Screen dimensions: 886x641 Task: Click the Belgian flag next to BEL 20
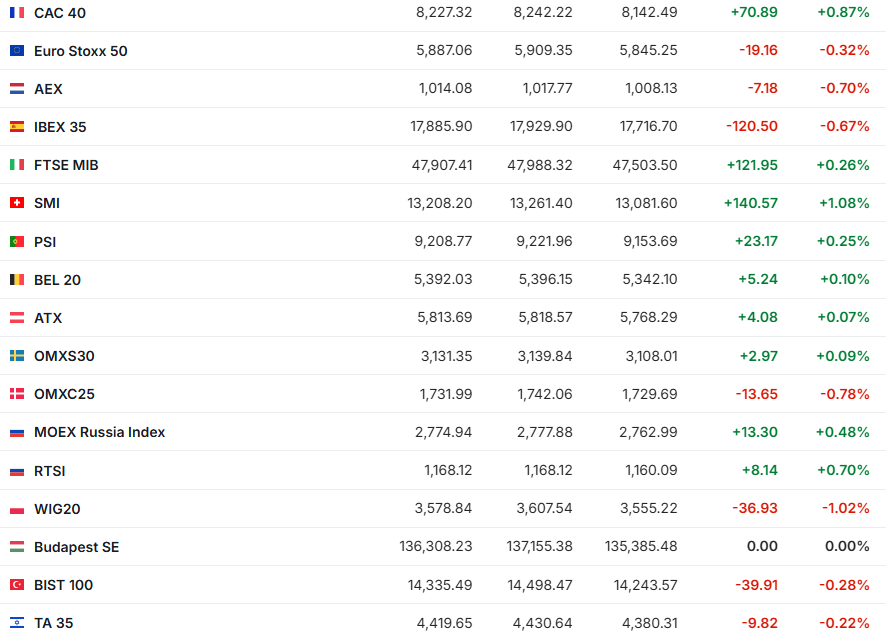tap(17, 280)
